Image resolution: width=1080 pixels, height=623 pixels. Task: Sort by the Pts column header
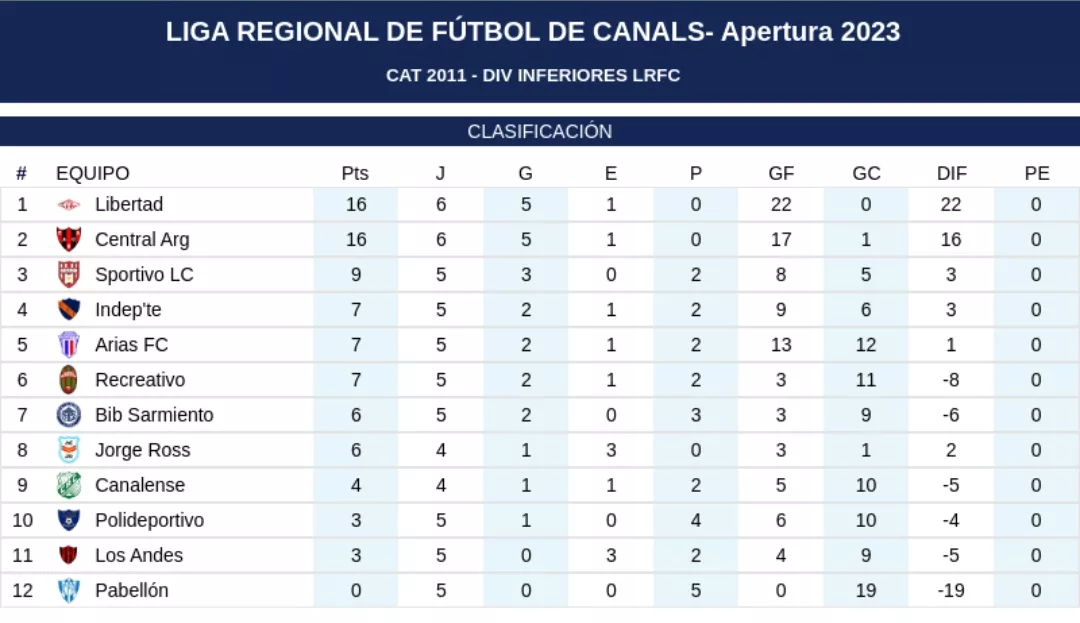[355, 173]
